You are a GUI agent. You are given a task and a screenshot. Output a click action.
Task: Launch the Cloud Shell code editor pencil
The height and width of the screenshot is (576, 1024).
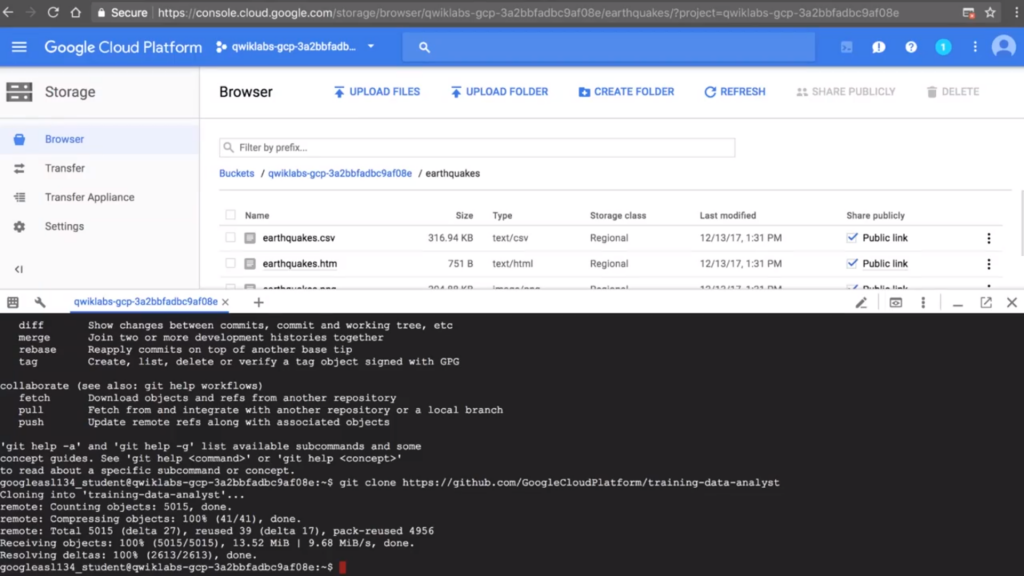pyautogui.click(x=861, y=302)
